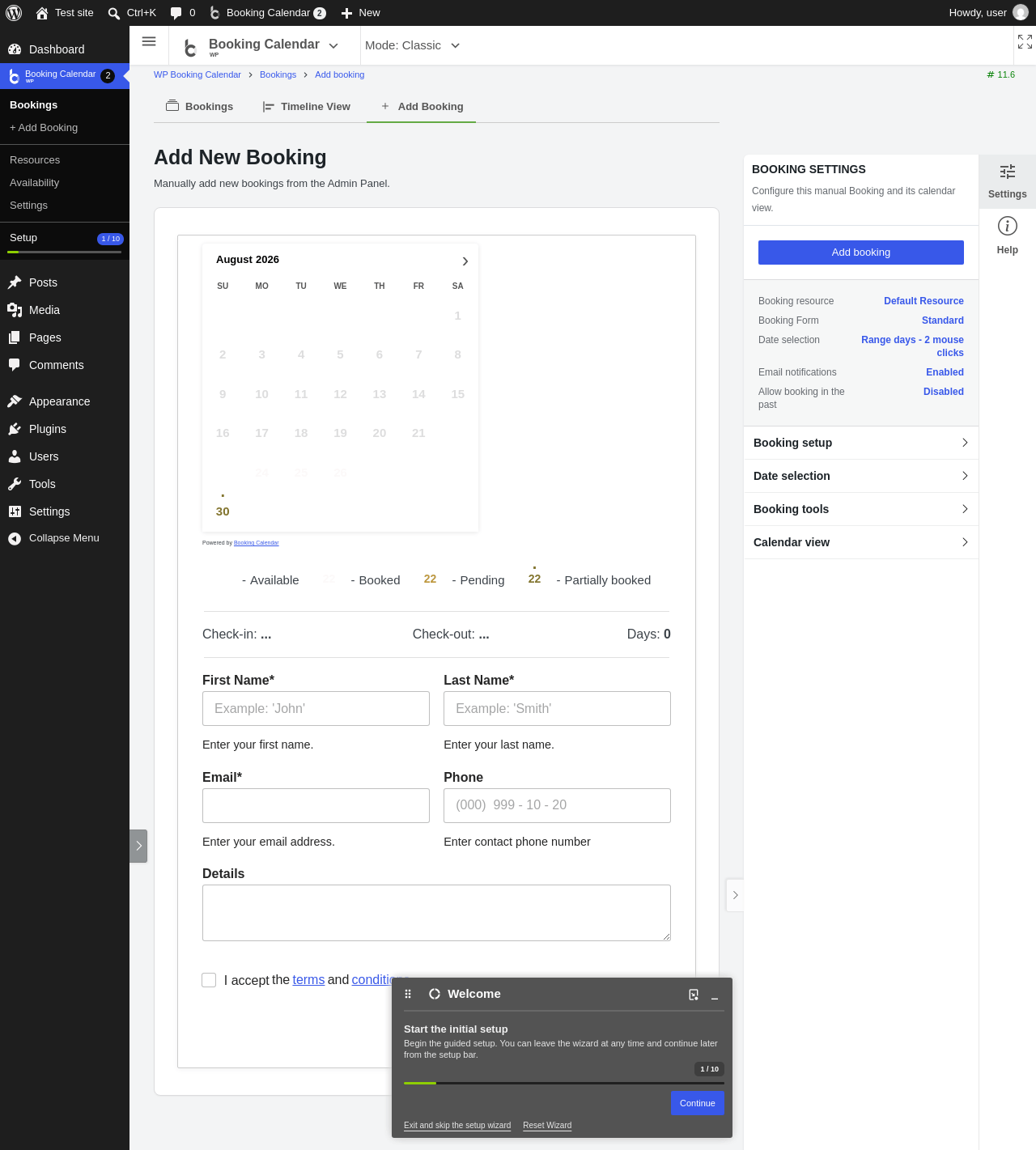Image resolution: width=1036 pixels, height=1150 pixels.
Task: Open Availability in the sidebar submenu
Action: tap(34, 183)
